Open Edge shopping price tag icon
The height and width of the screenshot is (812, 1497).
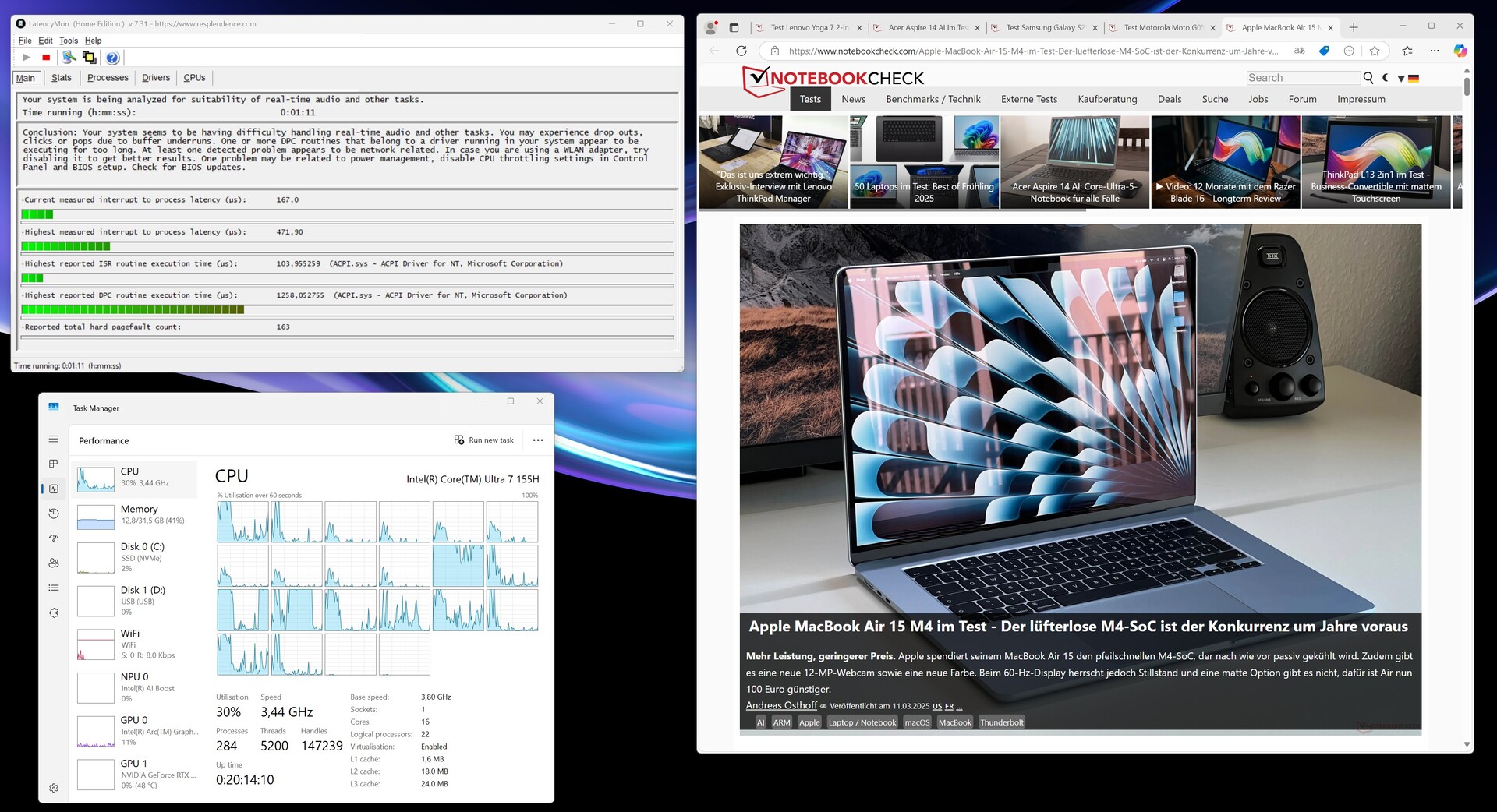click(1324, 51)
